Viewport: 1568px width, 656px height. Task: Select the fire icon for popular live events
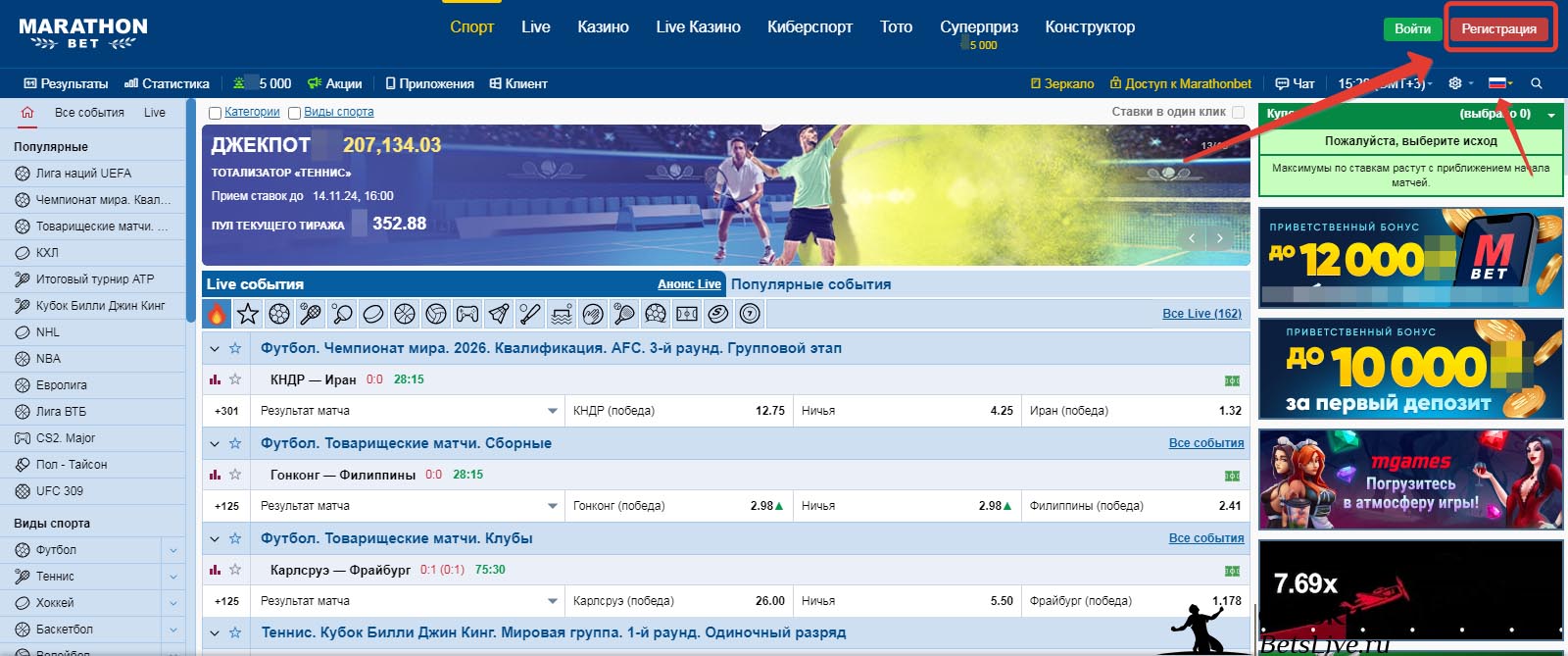tap(217, 314)
